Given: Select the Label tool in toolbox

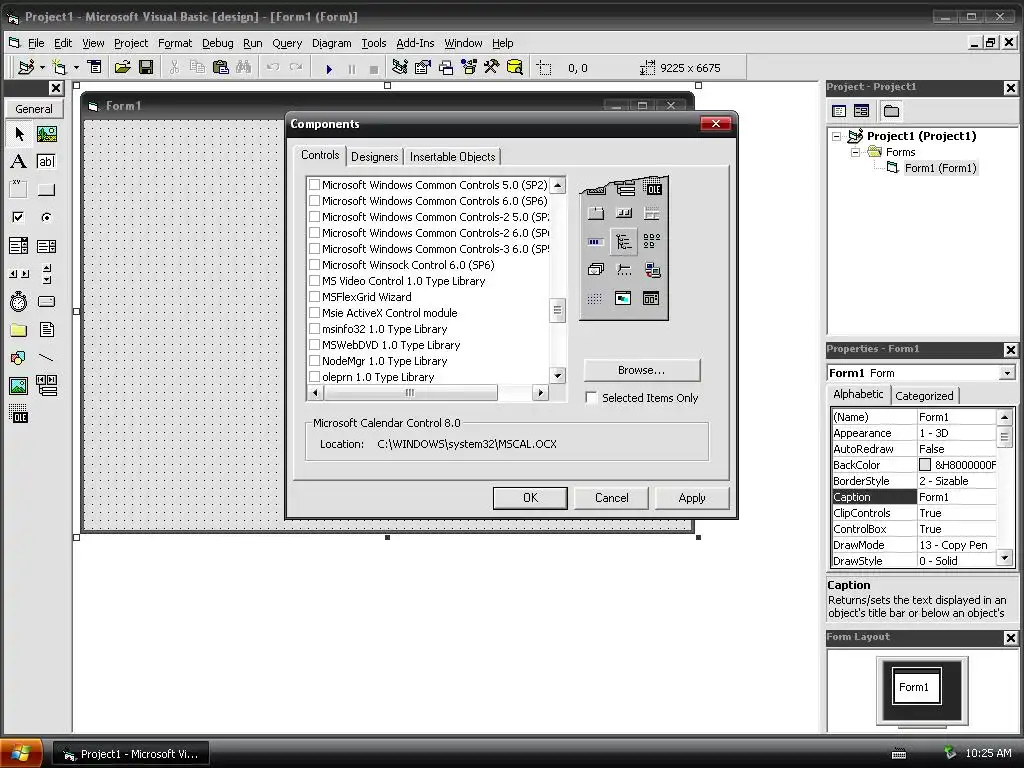Looking at the screenshot, I should click(x=19, y=161).
